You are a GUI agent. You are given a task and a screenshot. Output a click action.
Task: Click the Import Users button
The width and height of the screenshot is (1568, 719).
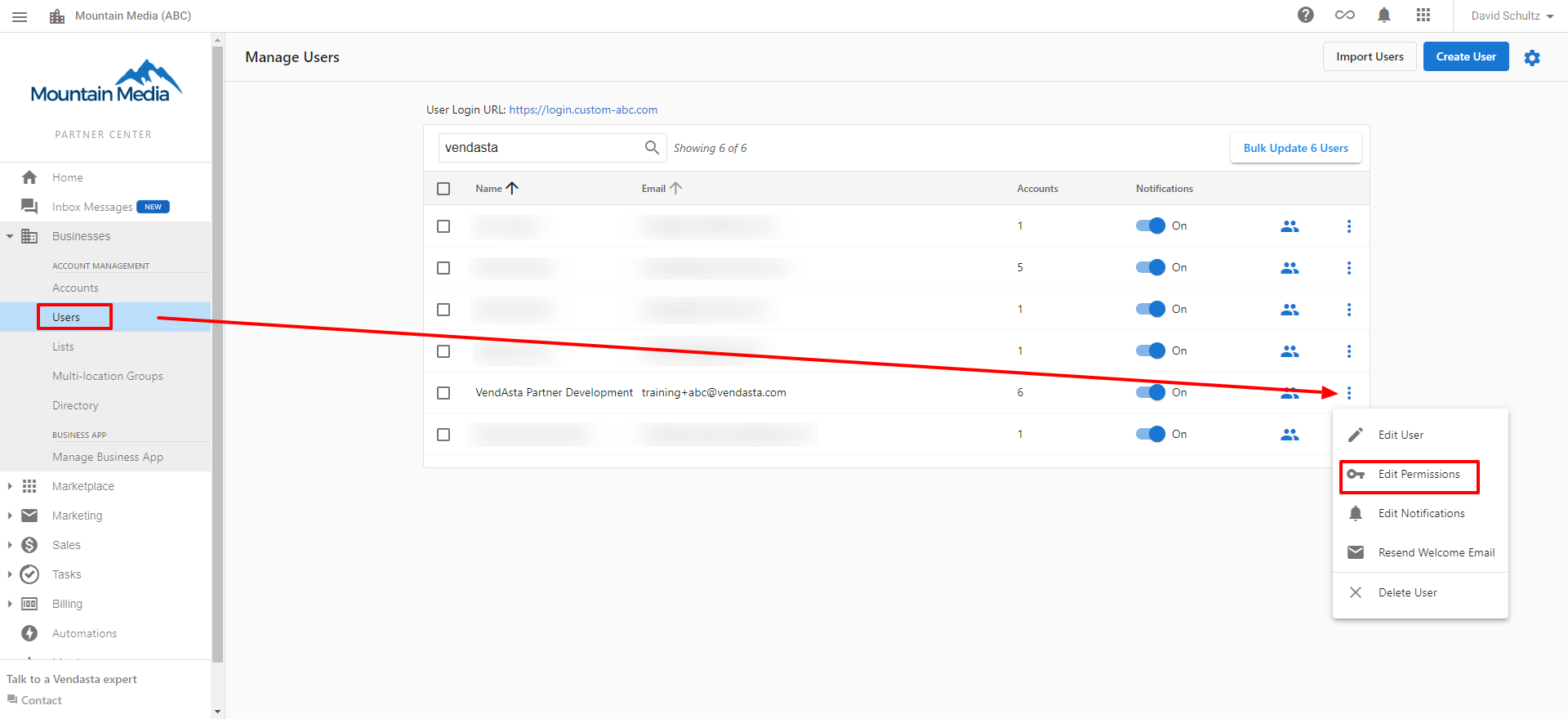[x=1370, y=56]
